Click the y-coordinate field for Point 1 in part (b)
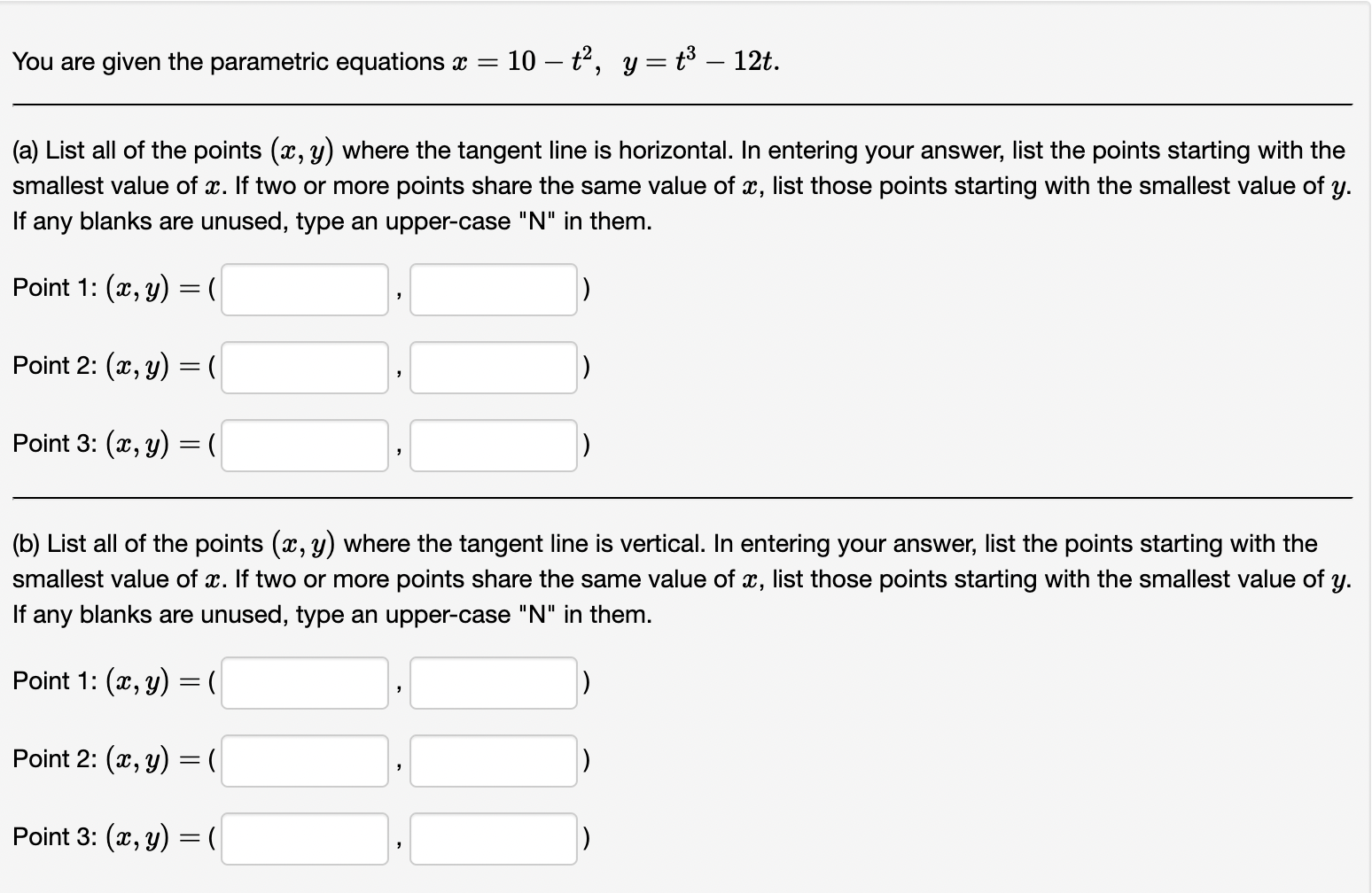 tap(494, 683)
